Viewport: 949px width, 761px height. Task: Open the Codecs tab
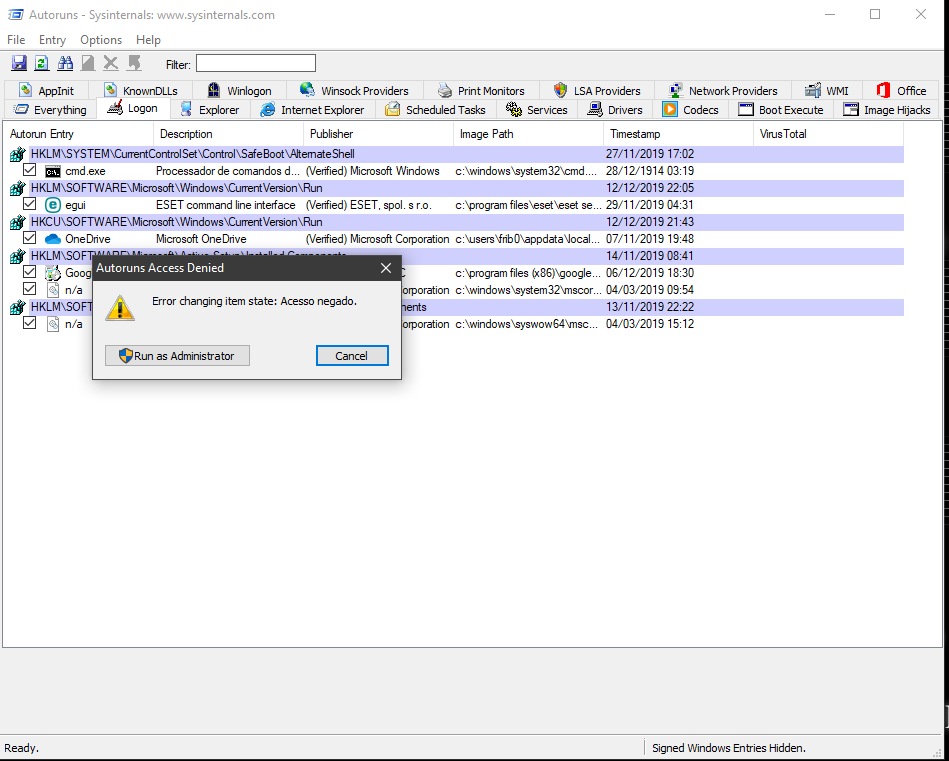[690, 110]
